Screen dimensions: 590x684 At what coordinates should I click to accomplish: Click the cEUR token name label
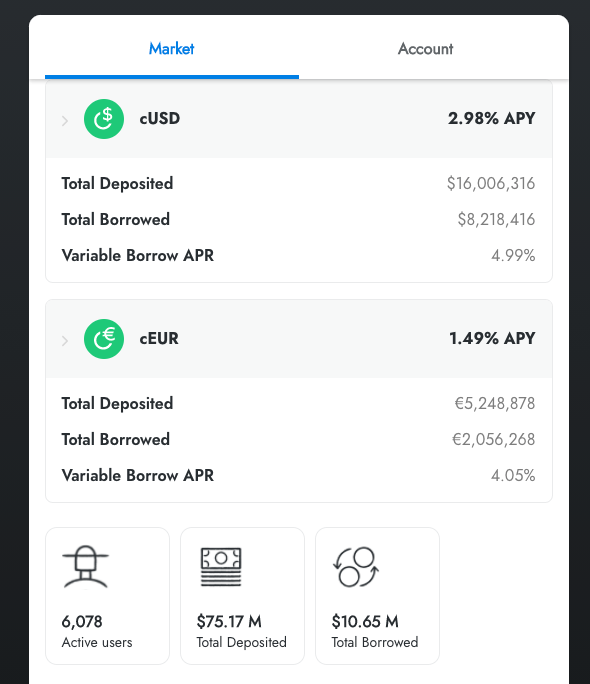[x=159, y=339]
